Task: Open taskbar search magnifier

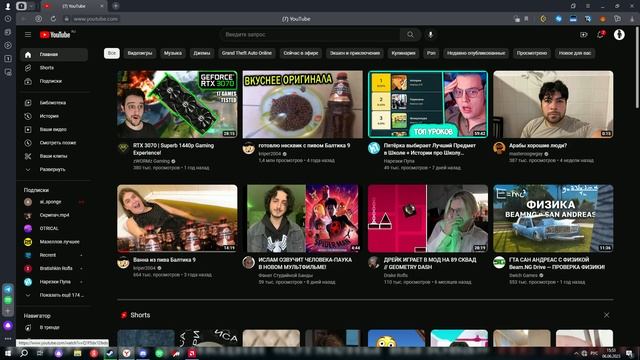Action: point(24,353)
